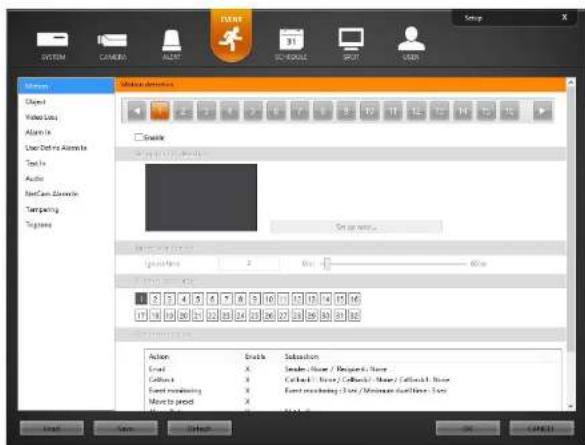Select Object in the left sidebar

(35, 101)
